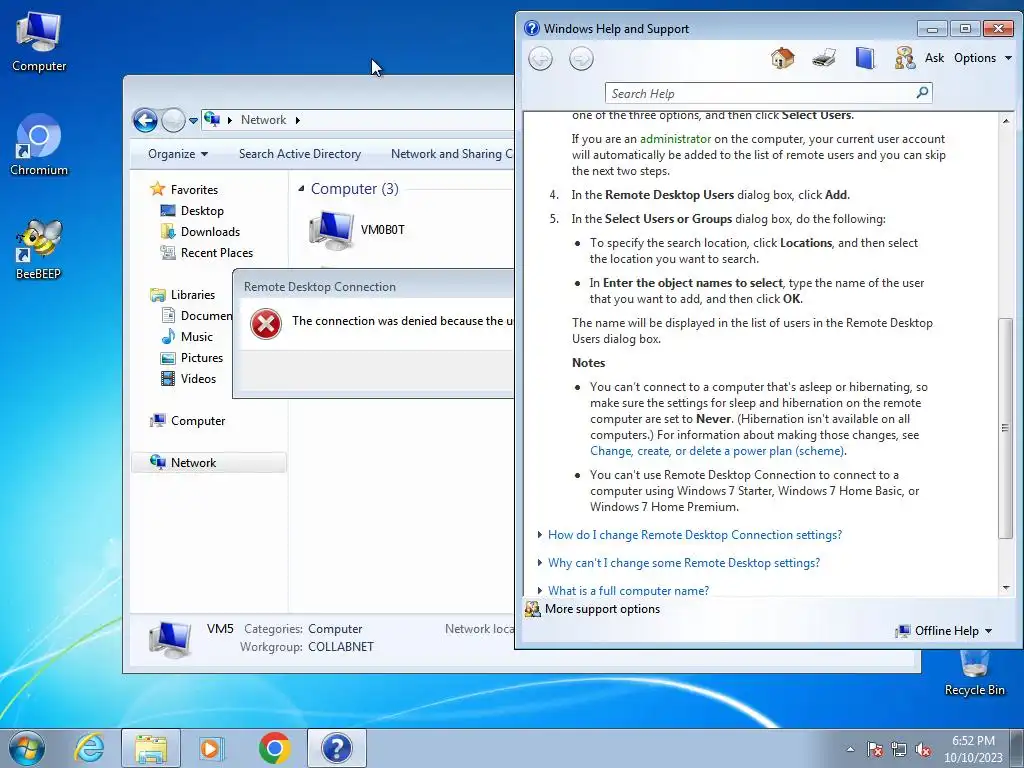1024x768 pixels.
Task: Collapse the Computer (3) group
Action: (301, 189)
